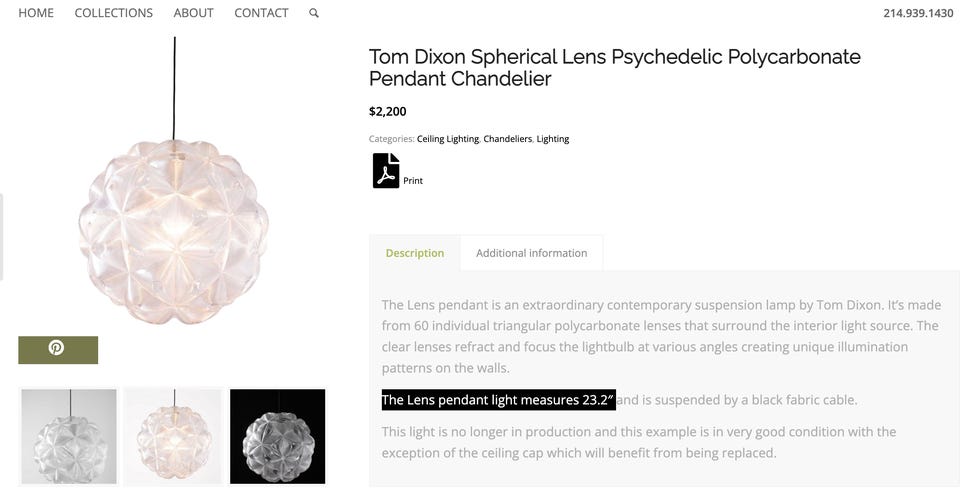Click the Print link text

[413, 181]
